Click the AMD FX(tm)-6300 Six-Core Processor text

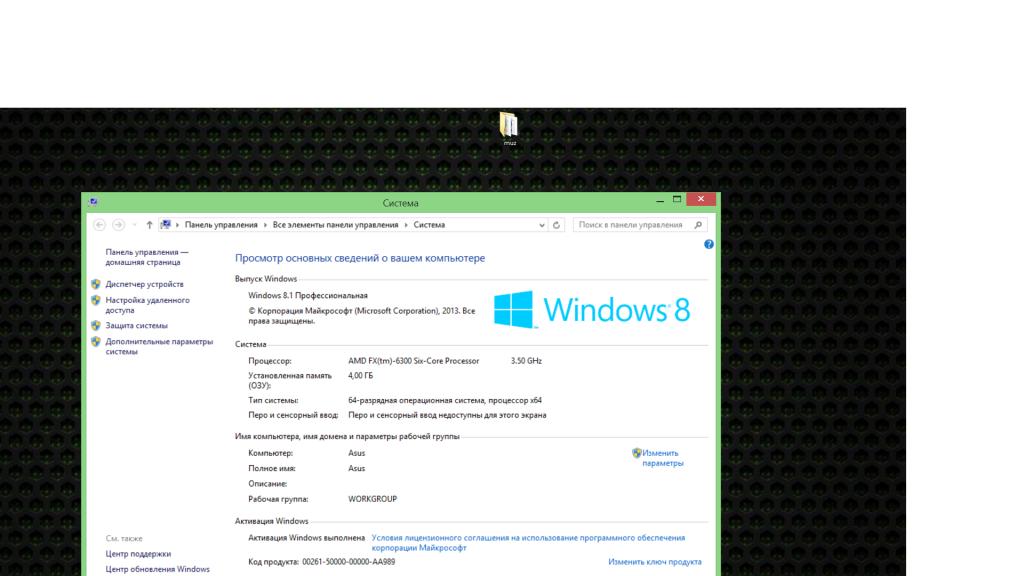pyautogui.click(x=413, y=361)
